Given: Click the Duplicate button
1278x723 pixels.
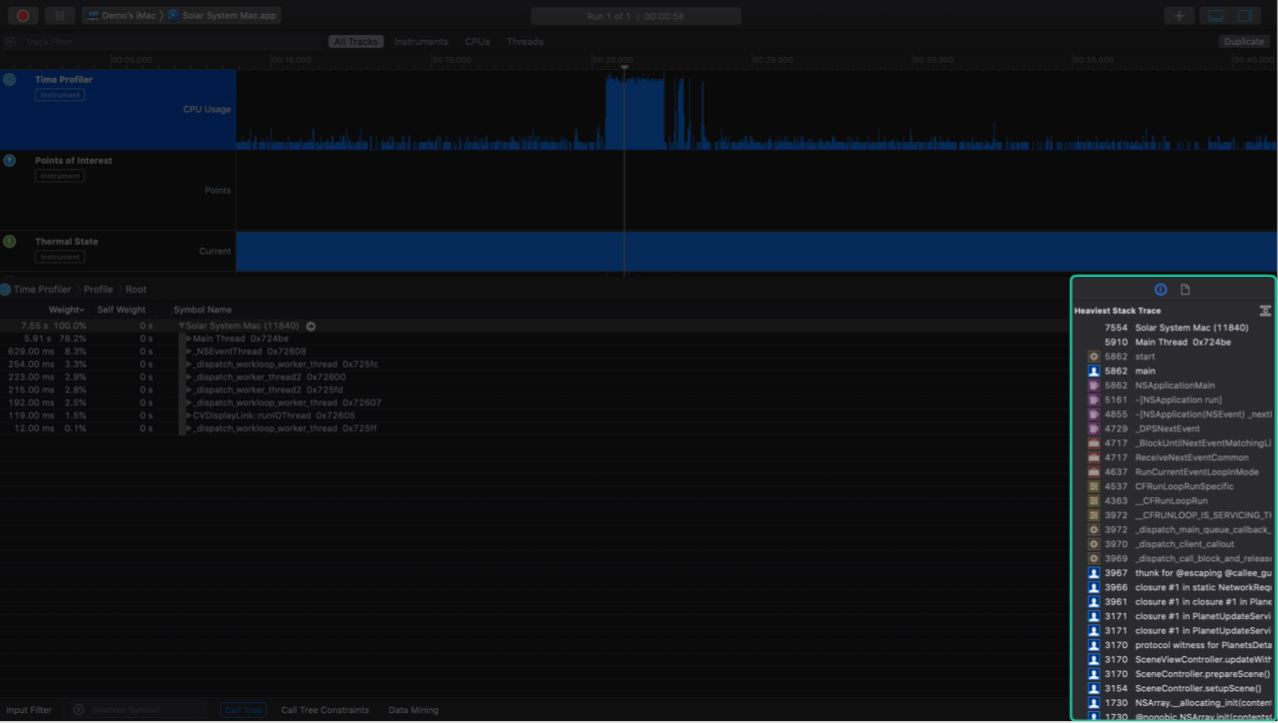Looking at the screenshot, I should pos(1244,42).
